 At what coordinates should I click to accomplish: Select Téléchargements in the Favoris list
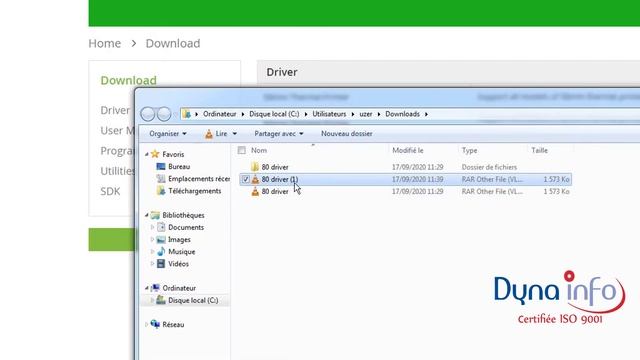coord(195,191)
